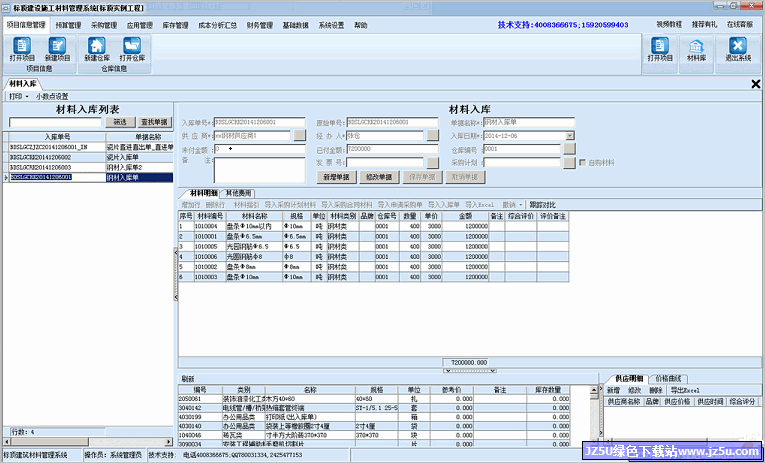Click 新增 in supplier detail panel
Screen dimensions: 765x463
coord(613,390)
